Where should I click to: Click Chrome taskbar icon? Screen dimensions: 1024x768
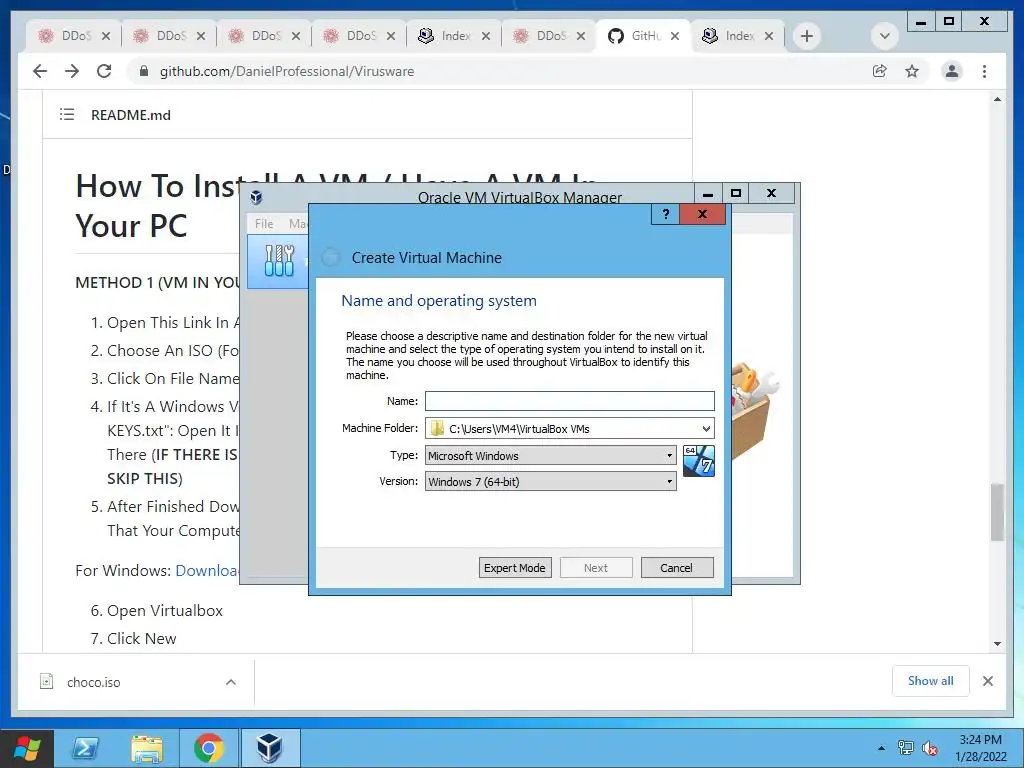[209, 748]
